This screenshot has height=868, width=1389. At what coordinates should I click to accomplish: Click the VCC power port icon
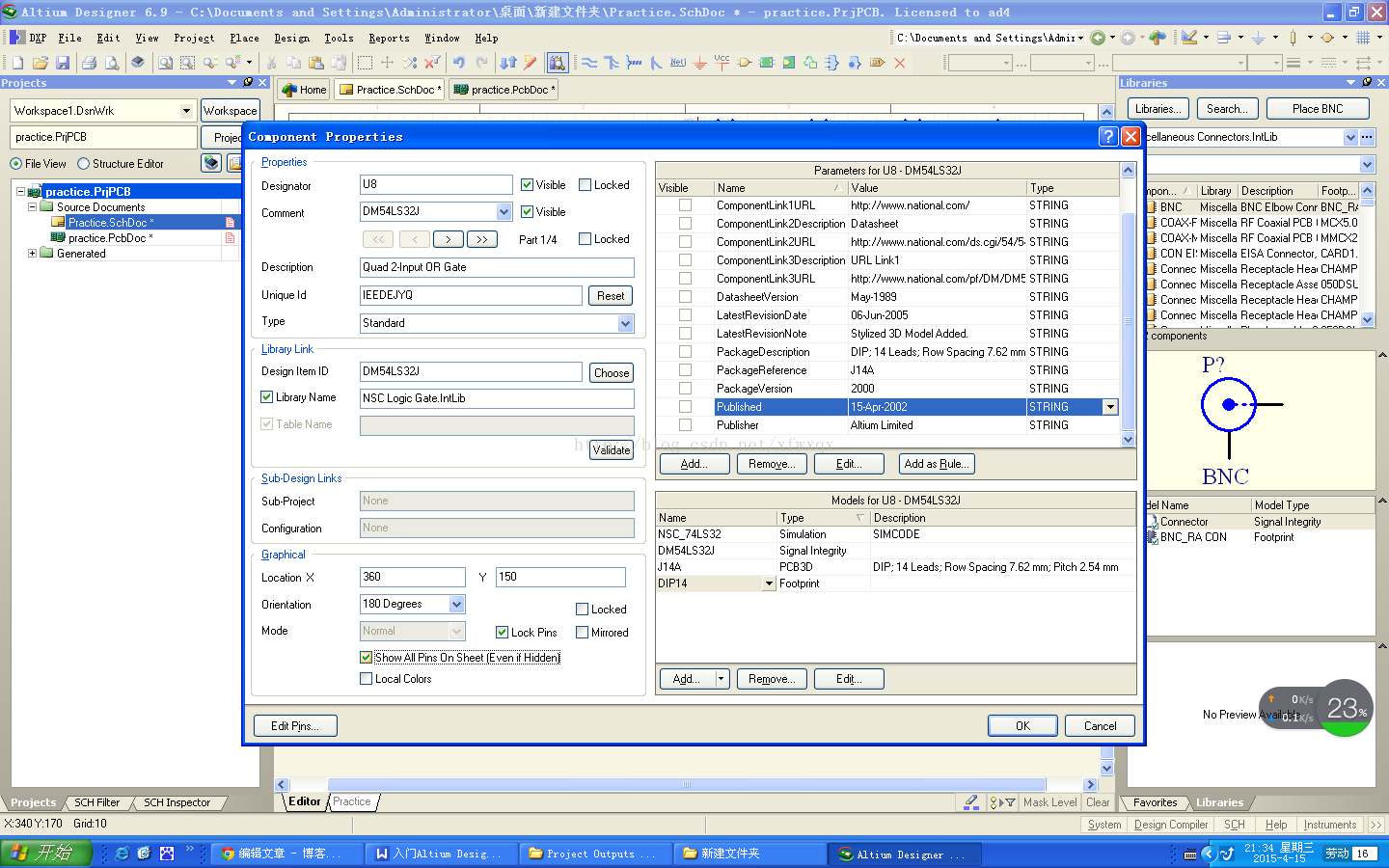pos(722,63)
